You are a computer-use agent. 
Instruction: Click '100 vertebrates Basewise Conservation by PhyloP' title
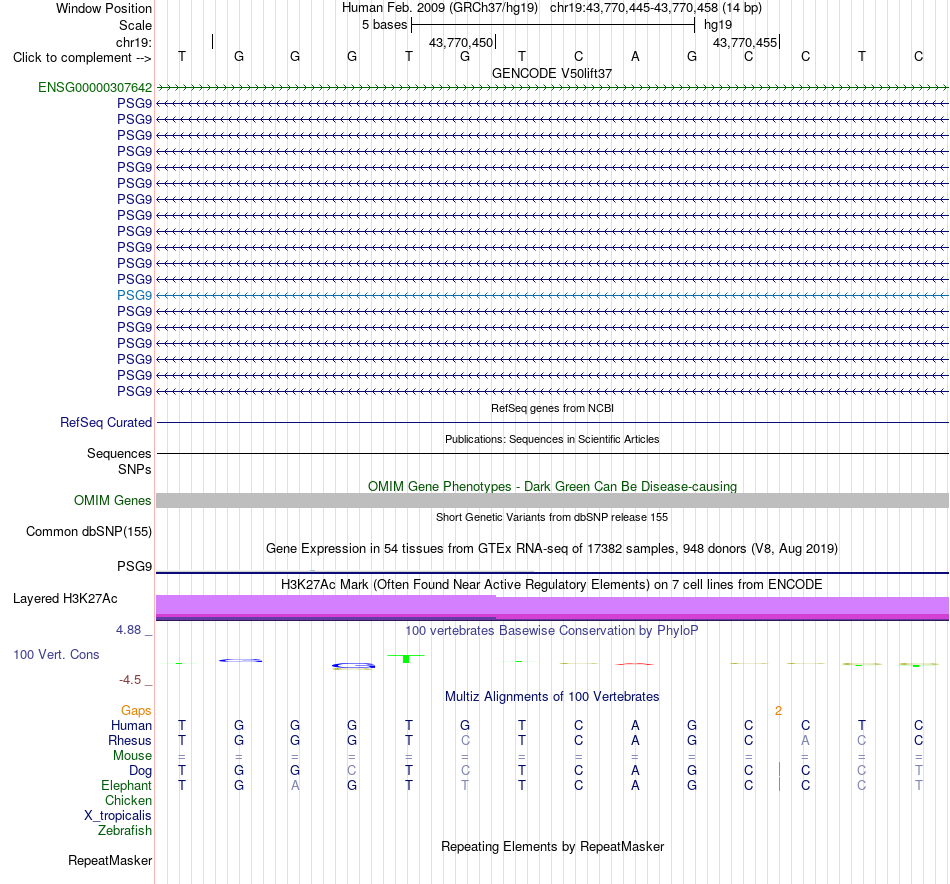[552, 631]
